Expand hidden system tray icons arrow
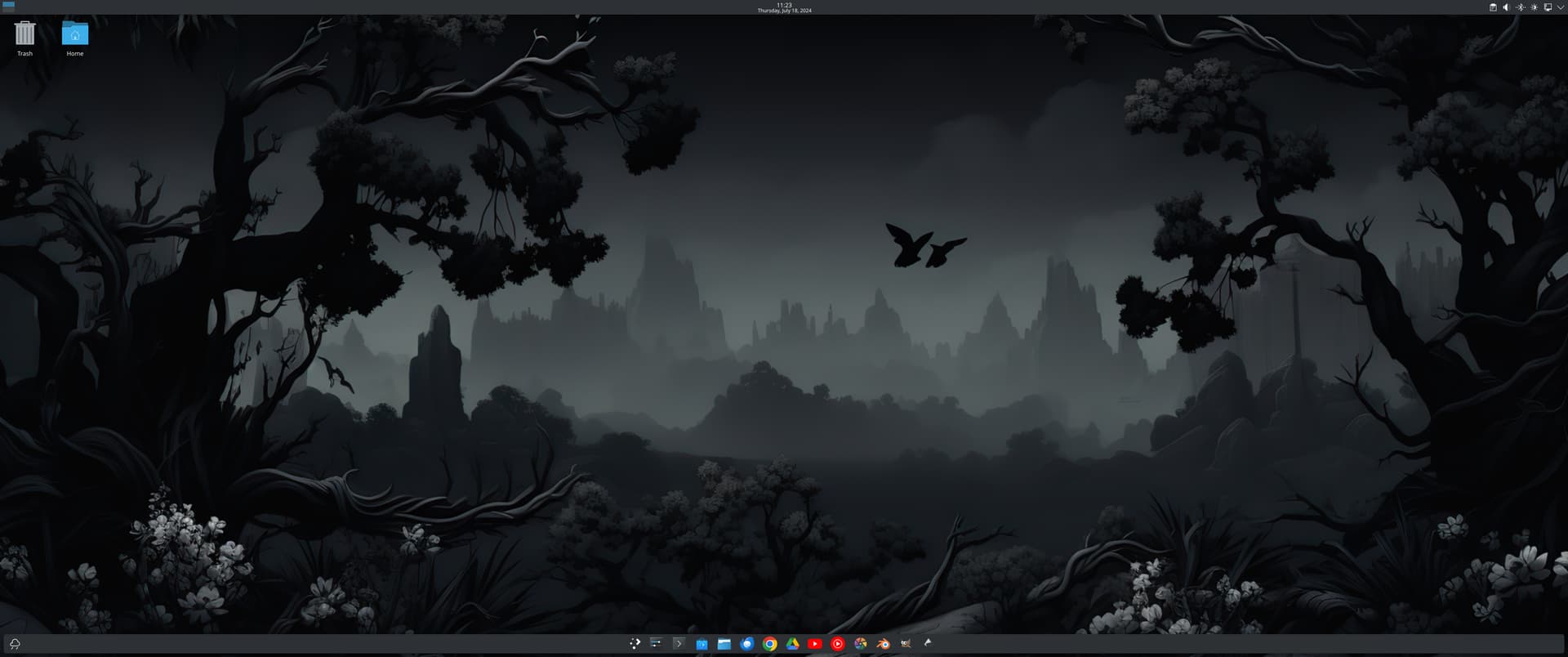The height and width of the screenshot is (657, 1568). pos(1561,7)
